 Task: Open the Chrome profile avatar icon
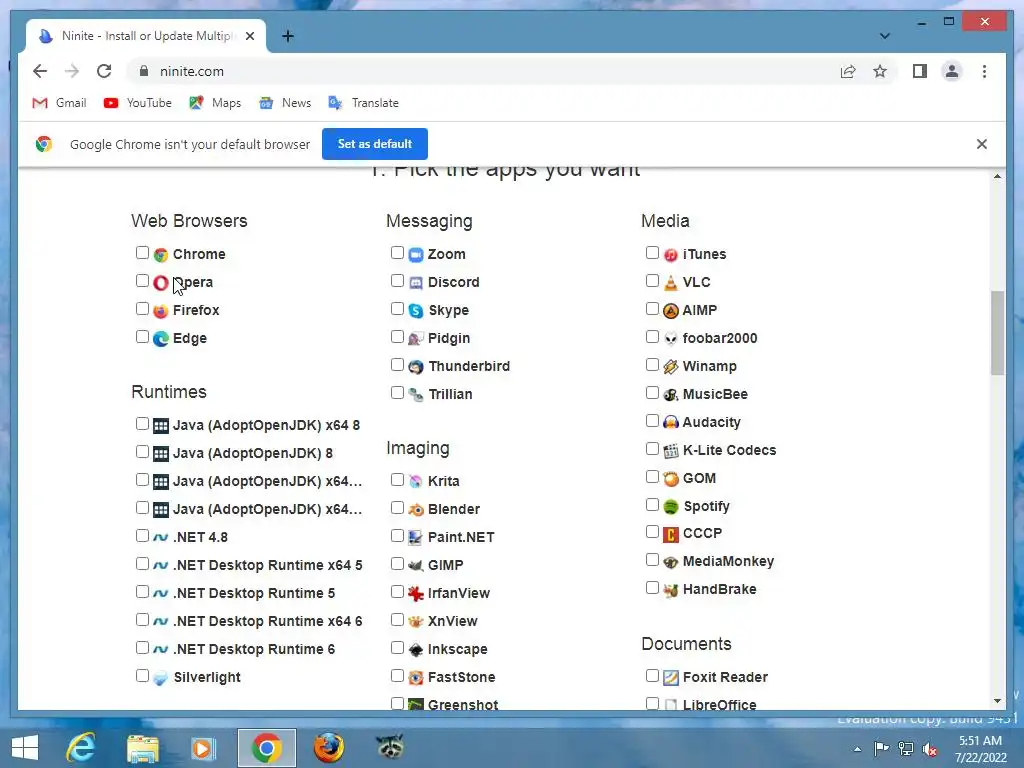coord(952,71)
